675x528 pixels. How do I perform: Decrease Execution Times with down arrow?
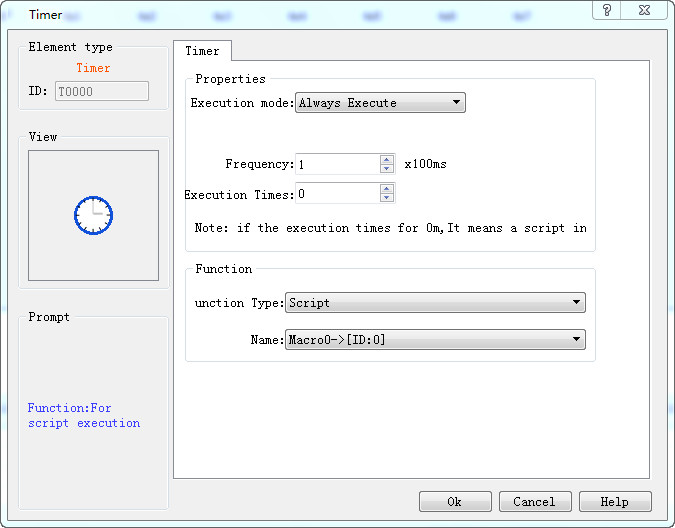click(x=387, y=199)
